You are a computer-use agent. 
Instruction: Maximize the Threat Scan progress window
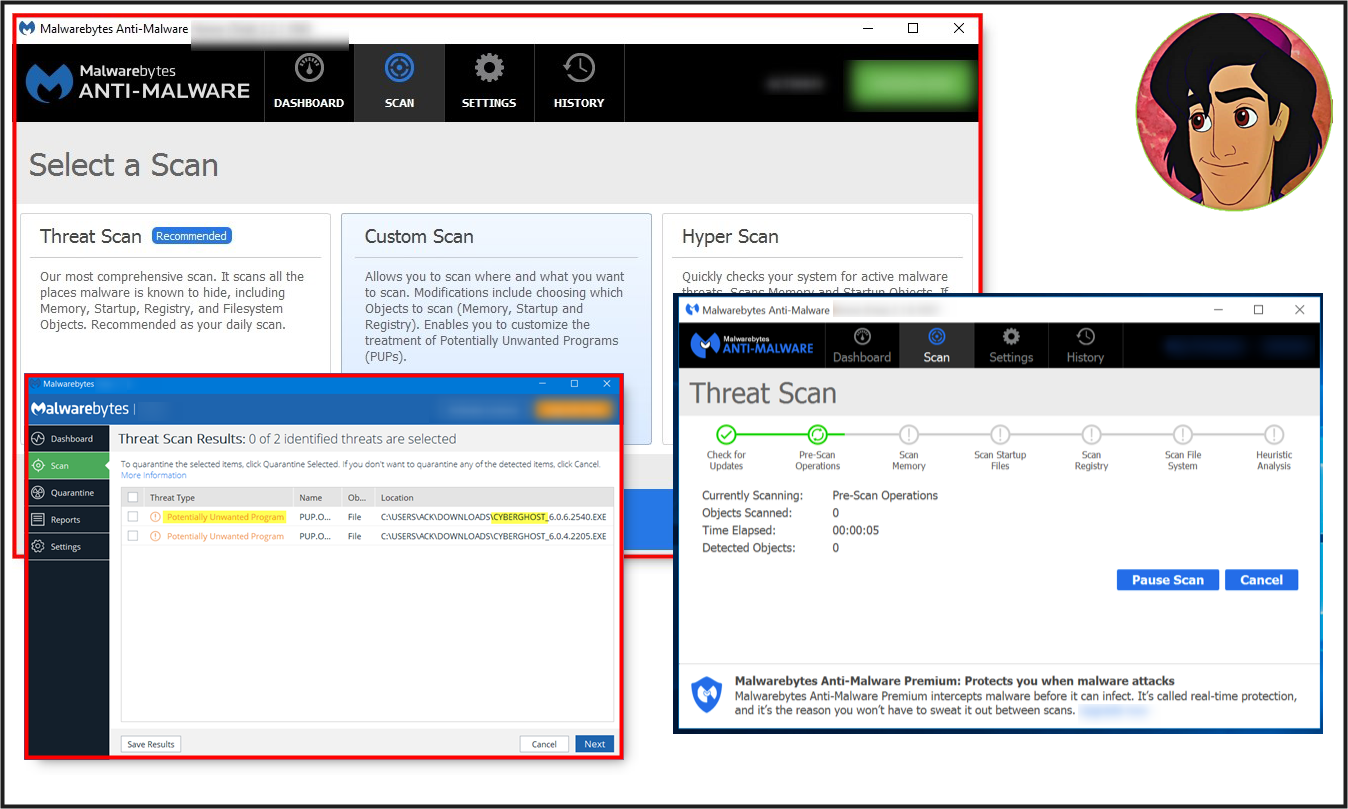(1258, 310)
